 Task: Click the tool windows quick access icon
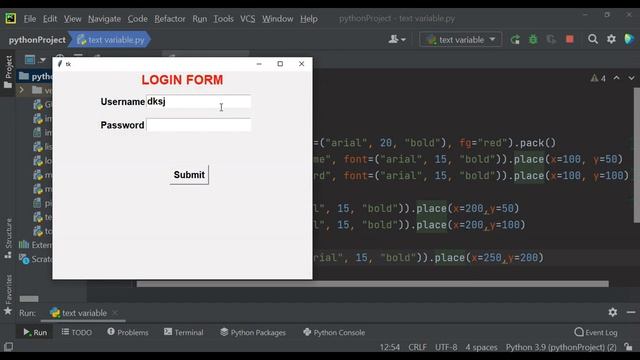coord(8,347)
